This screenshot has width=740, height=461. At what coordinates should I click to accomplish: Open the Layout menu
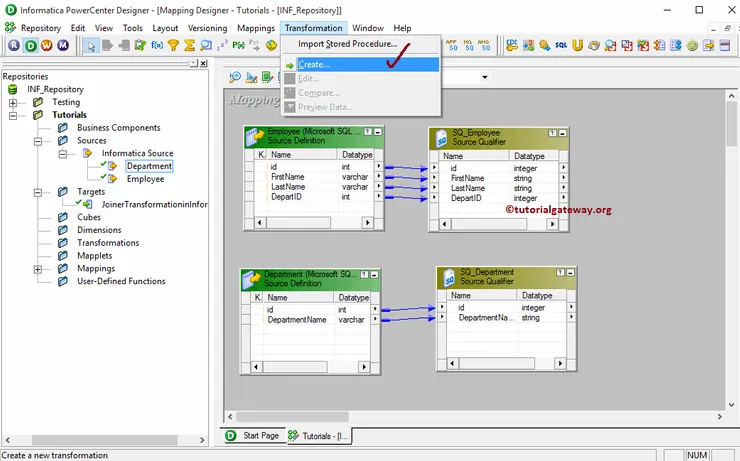(165, 28)
